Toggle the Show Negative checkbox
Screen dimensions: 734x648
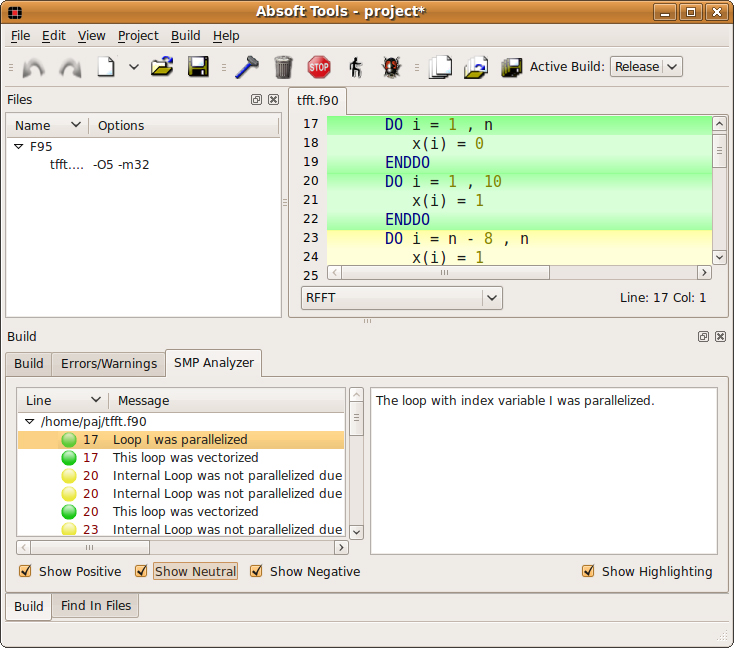(256, 571)
